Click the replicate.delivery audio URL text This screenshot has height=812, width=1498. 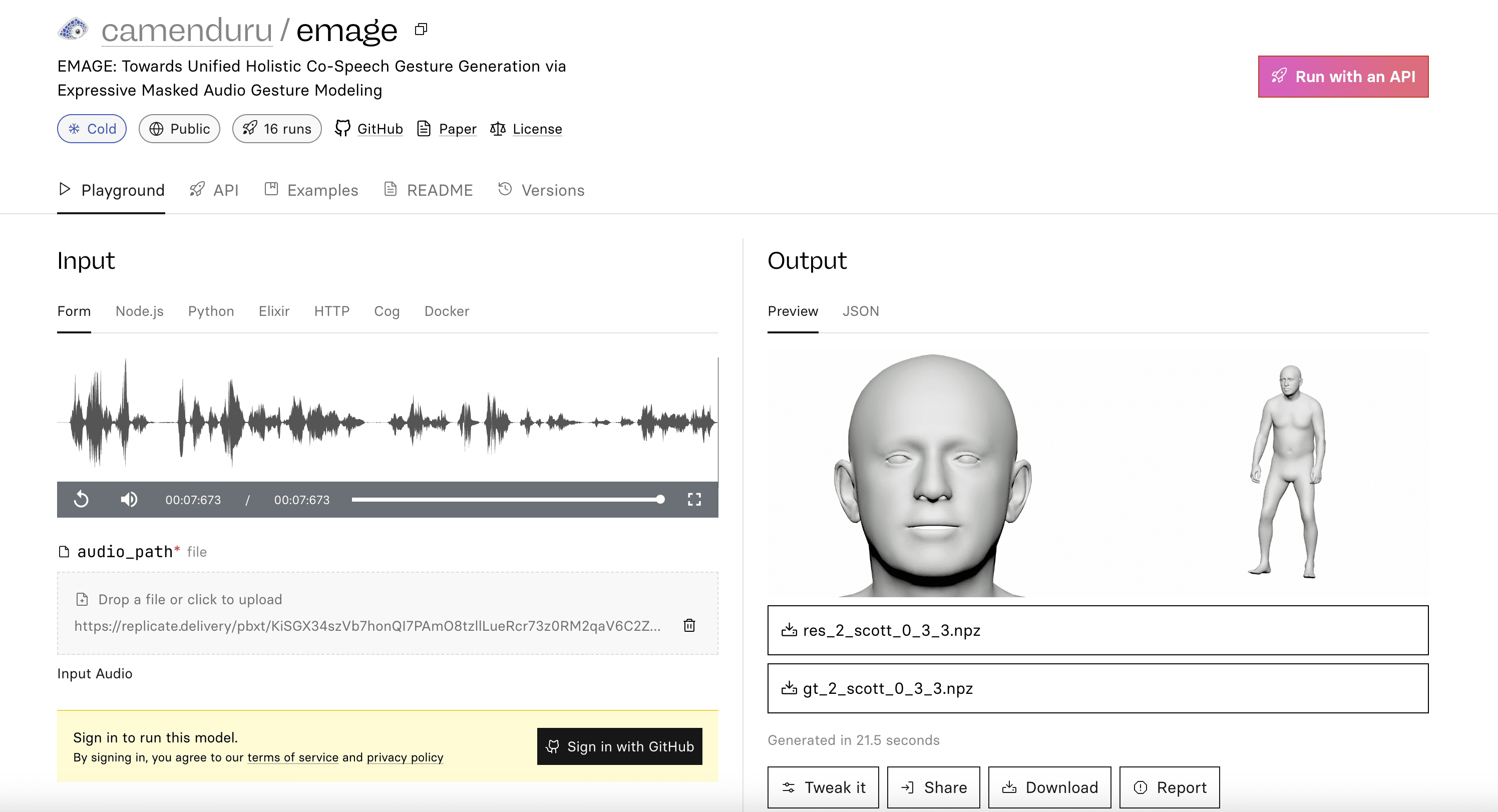pos(367,626)
